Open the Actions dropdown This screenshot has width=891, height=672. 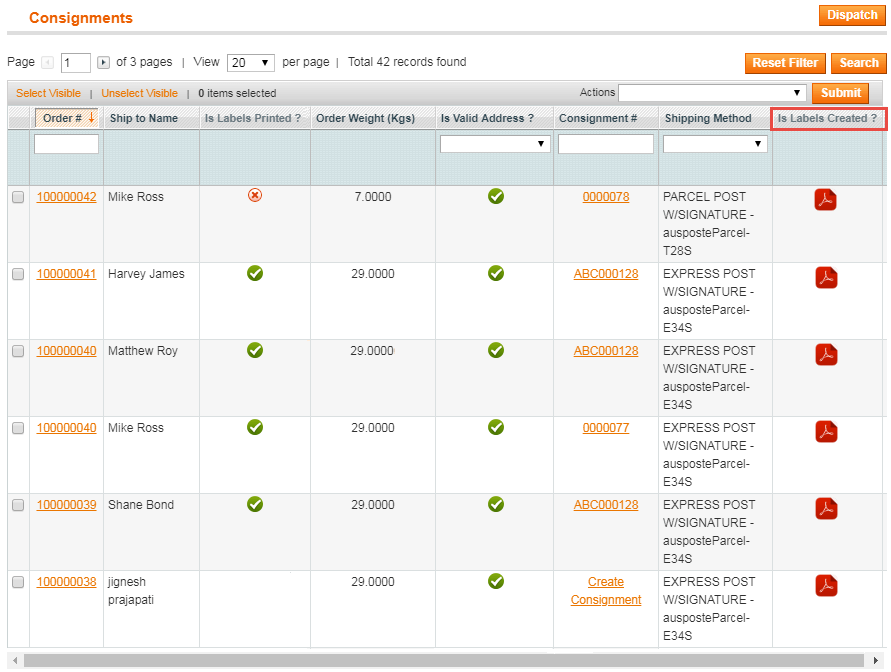pyautogui.click(x=712, y=93)
